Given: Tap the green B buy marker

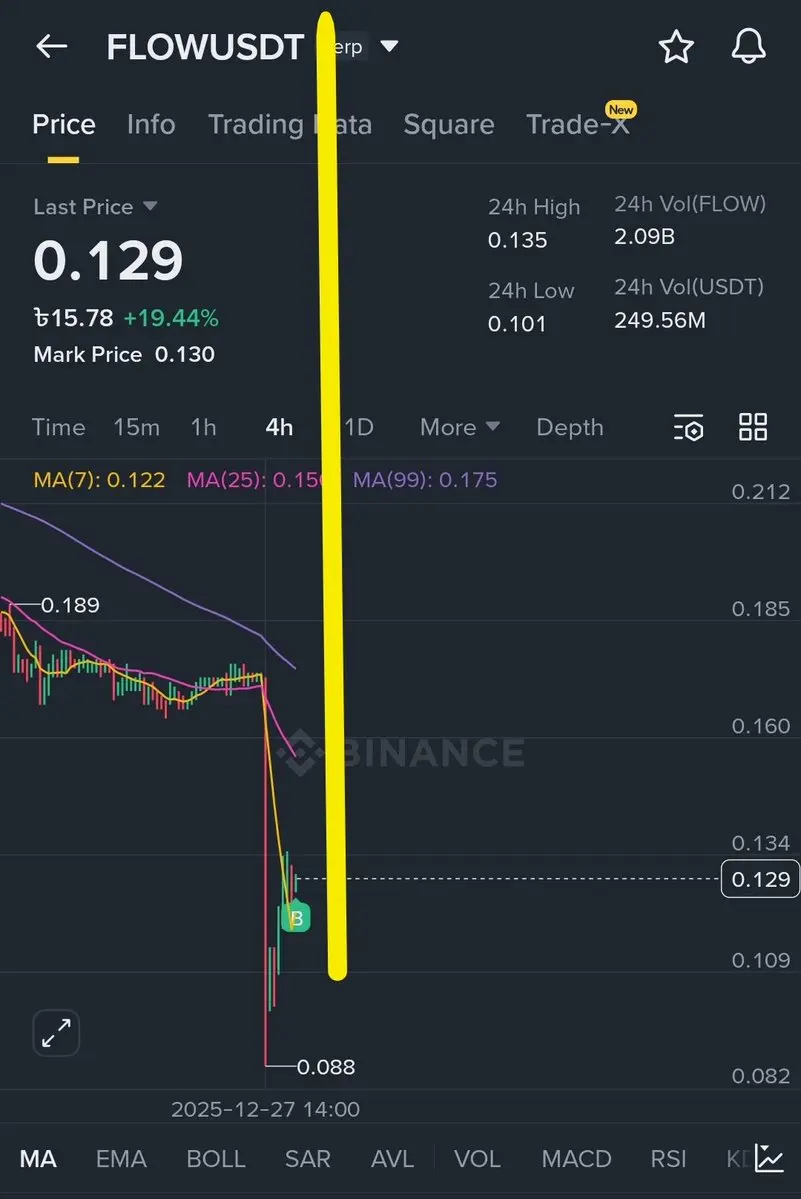Looking at the screenshot, I should (x=296, y=917).
